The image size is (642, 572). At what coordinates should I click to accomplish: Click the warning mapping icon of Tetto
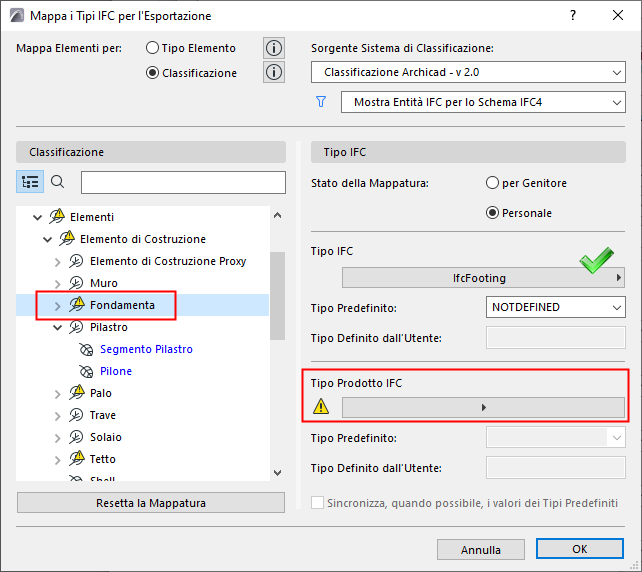click(x=77, y=459)
